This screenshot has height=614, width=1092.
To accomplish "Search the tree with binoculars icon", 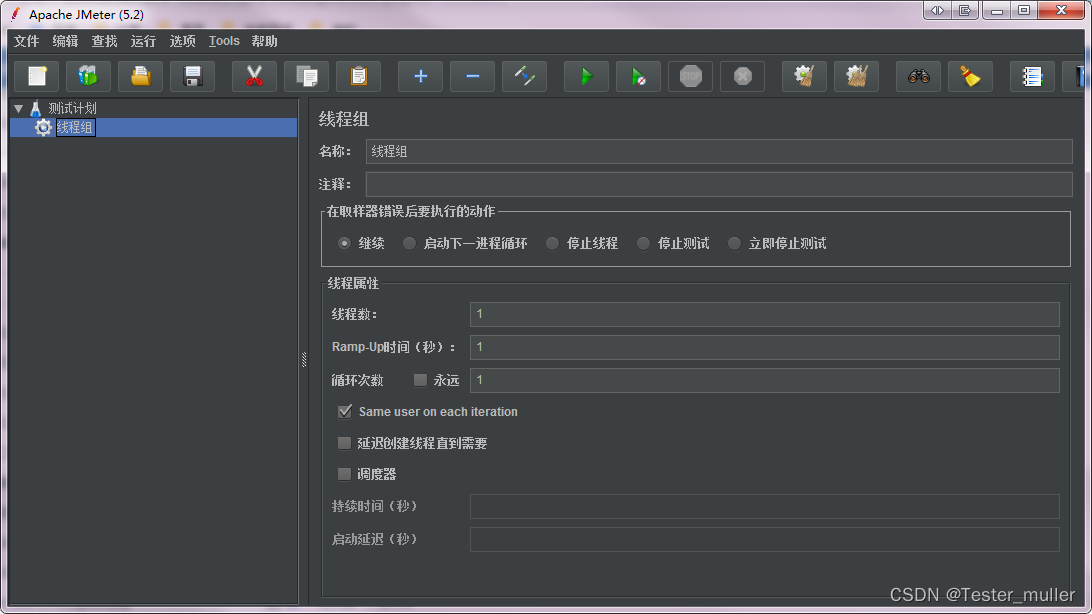I will pos(919,77).
